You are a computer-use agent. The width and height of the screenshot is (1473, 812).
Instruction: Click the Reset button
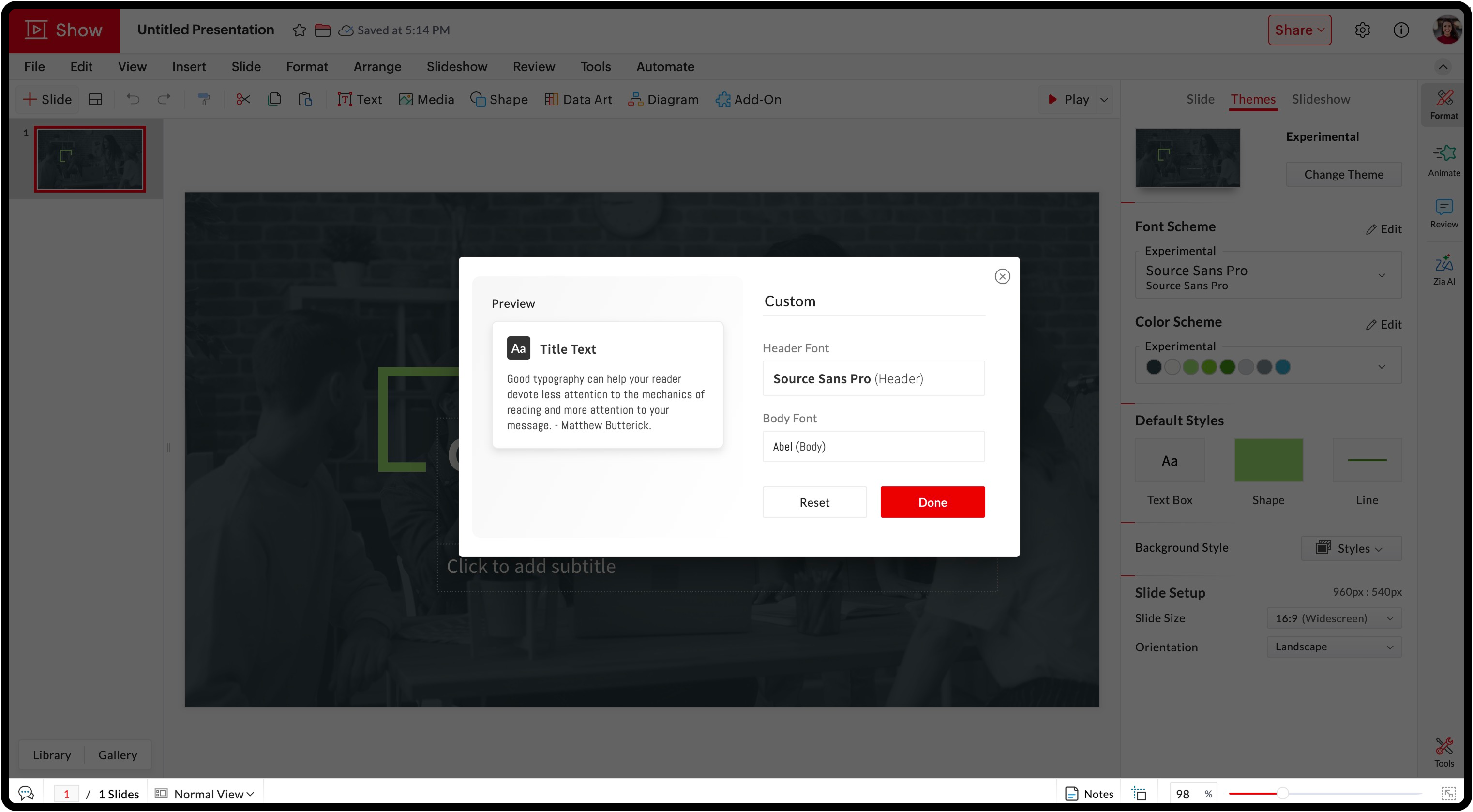(814, 502)
